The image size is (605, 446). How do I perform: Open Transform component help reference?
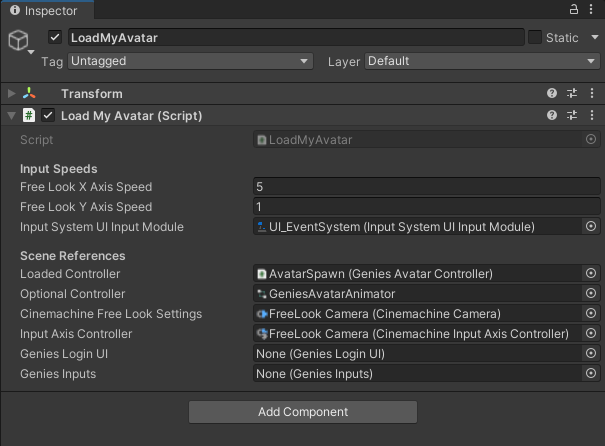click(x=552, y=93)
